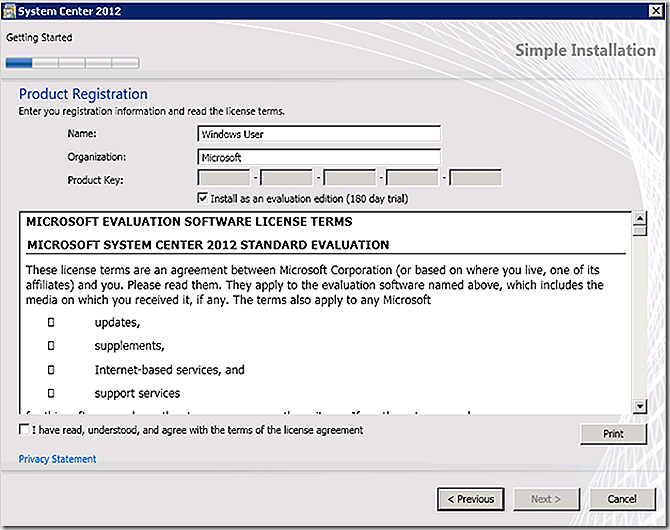Click license scrollbar down arrow
The image size is (670, 530).
640,406
